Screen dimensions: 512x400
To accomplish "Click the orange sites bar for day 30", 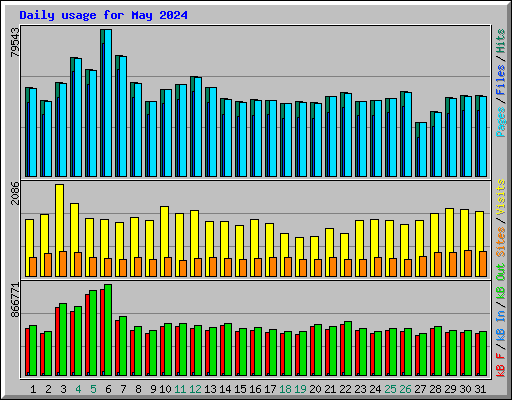I will click(x=468, y=263).
